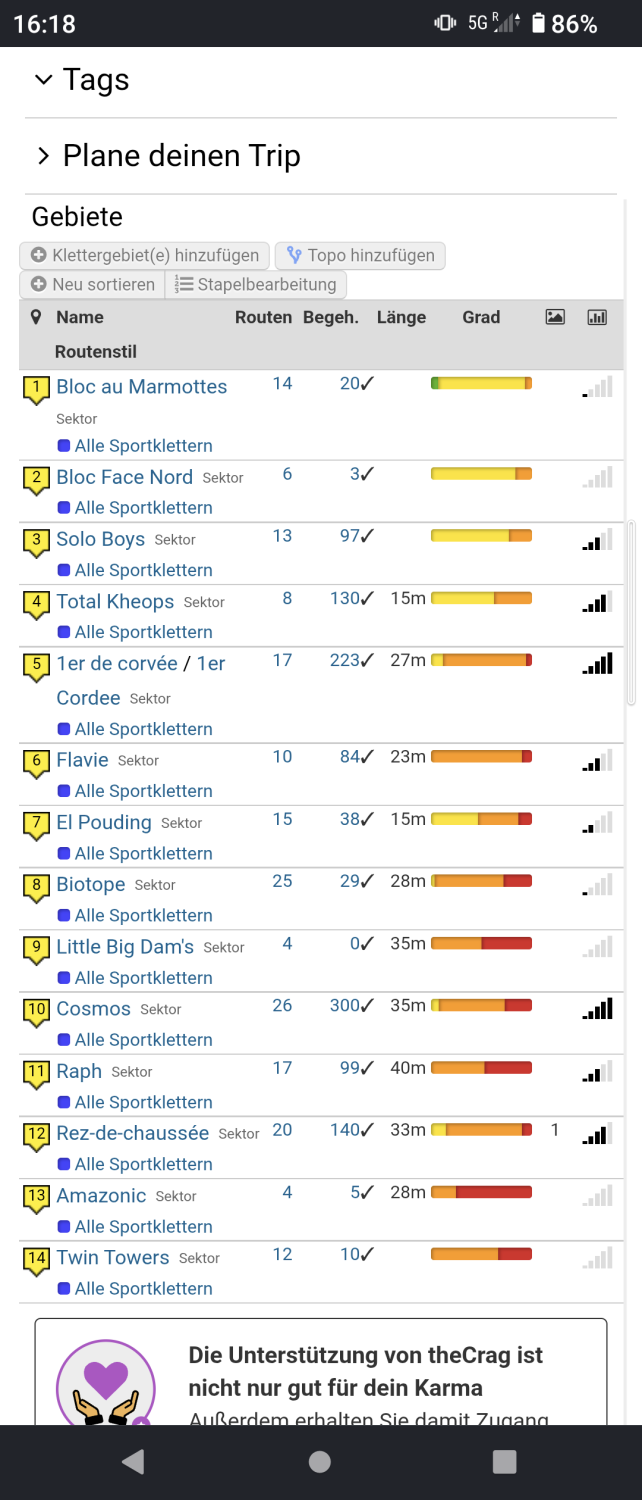The image size is (642, 1500).
Task: Sort table by Routen column
Action: [x=264, y=317]
